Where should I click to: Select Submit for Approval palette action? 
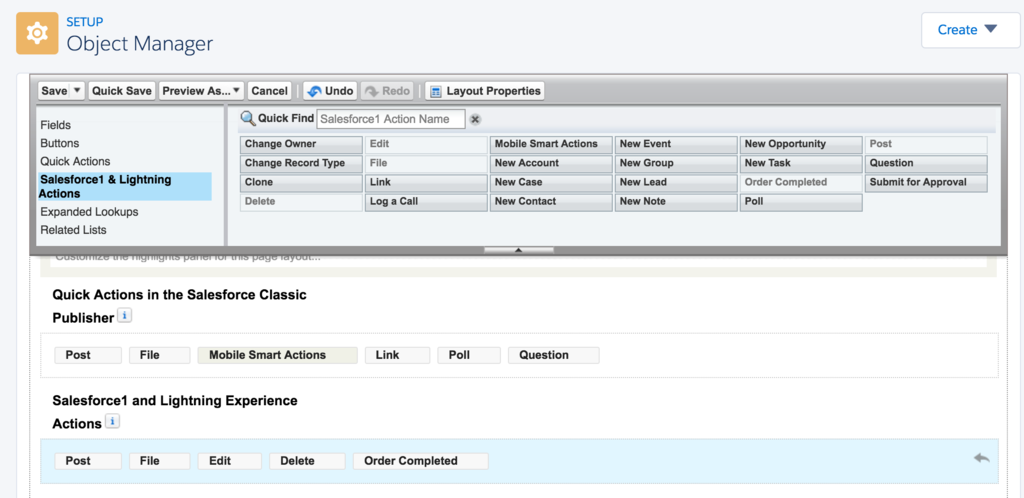coord(926,182)
